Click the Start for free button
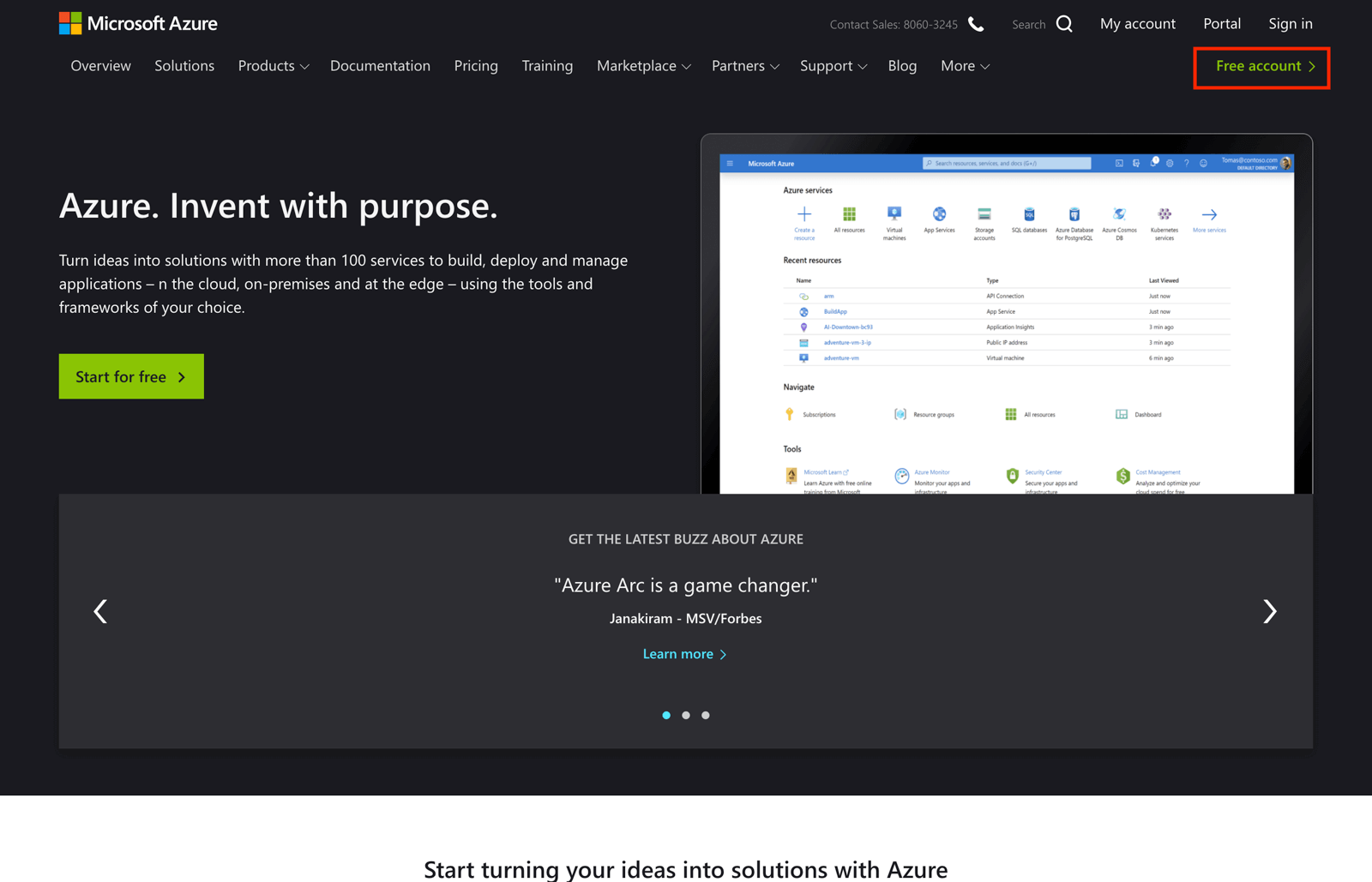The width and height of the screenshot is (1372, 882). [x=130, y=376]
